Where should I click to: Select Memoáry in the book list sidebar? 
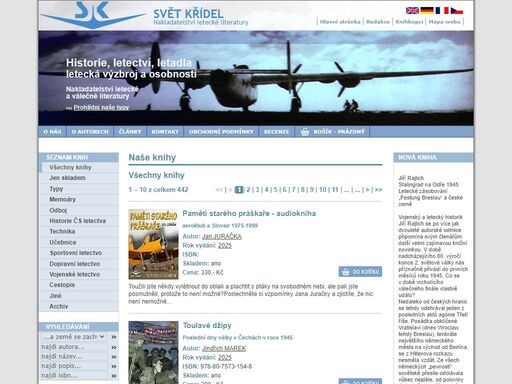click(x=63, y=199)
